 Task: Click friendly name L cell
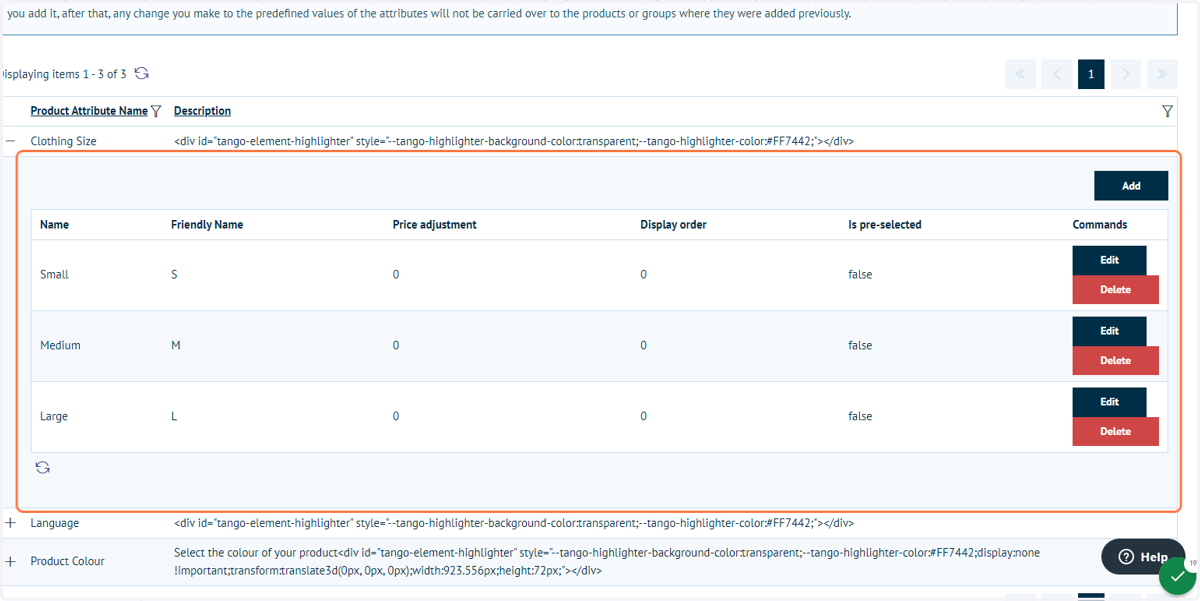[x=174, y=417]
